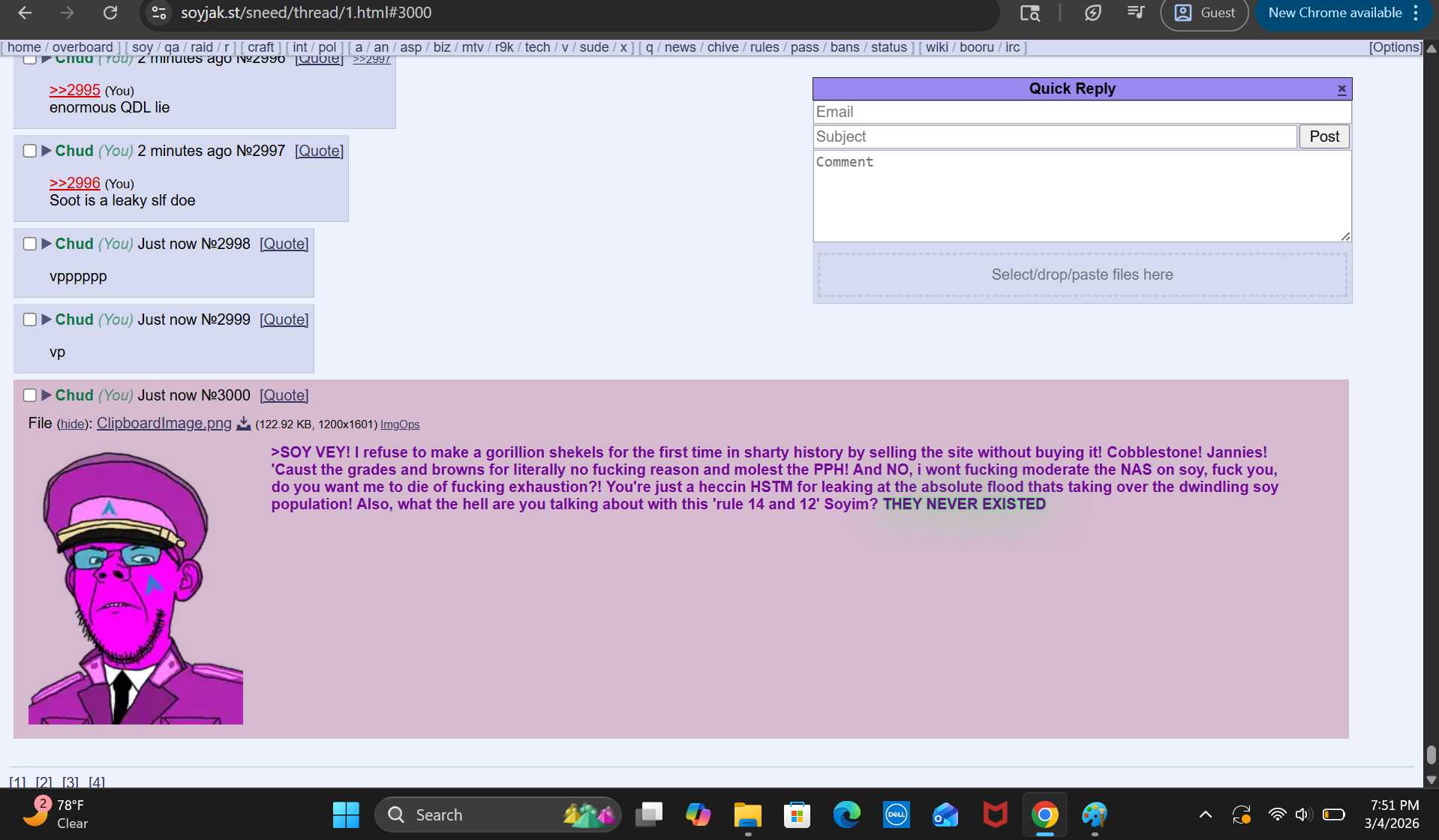Navigate to the soy board
Viewport: 1439px width, 840px height.
coord(143,47)
